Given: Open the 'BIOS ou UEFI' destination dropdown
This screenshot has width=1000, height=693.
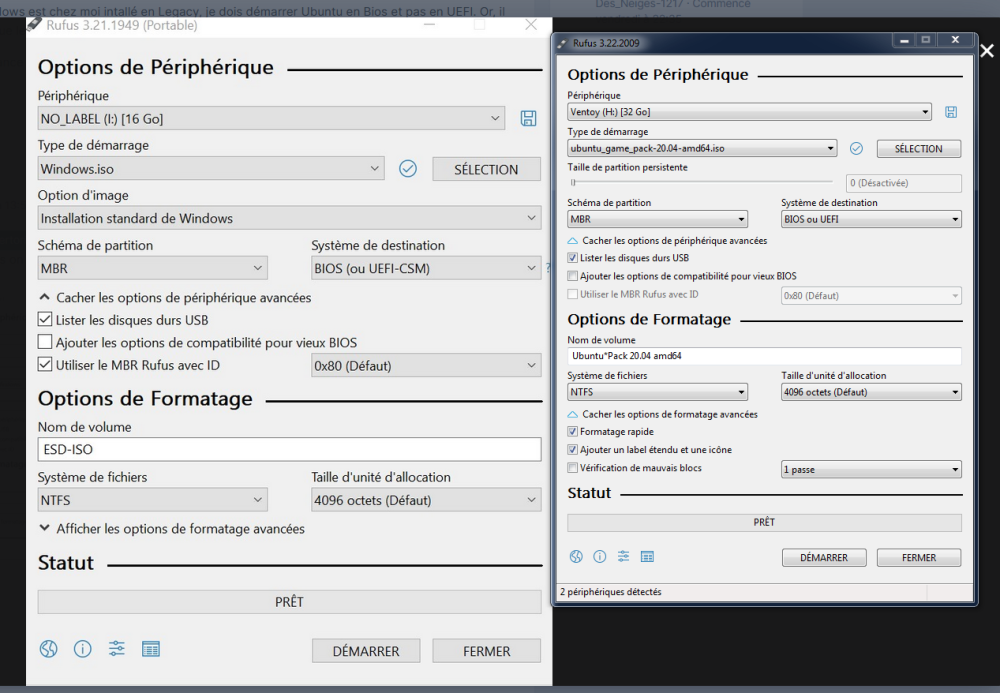Looking at the screenshot, I should click(x=870, y=220).
